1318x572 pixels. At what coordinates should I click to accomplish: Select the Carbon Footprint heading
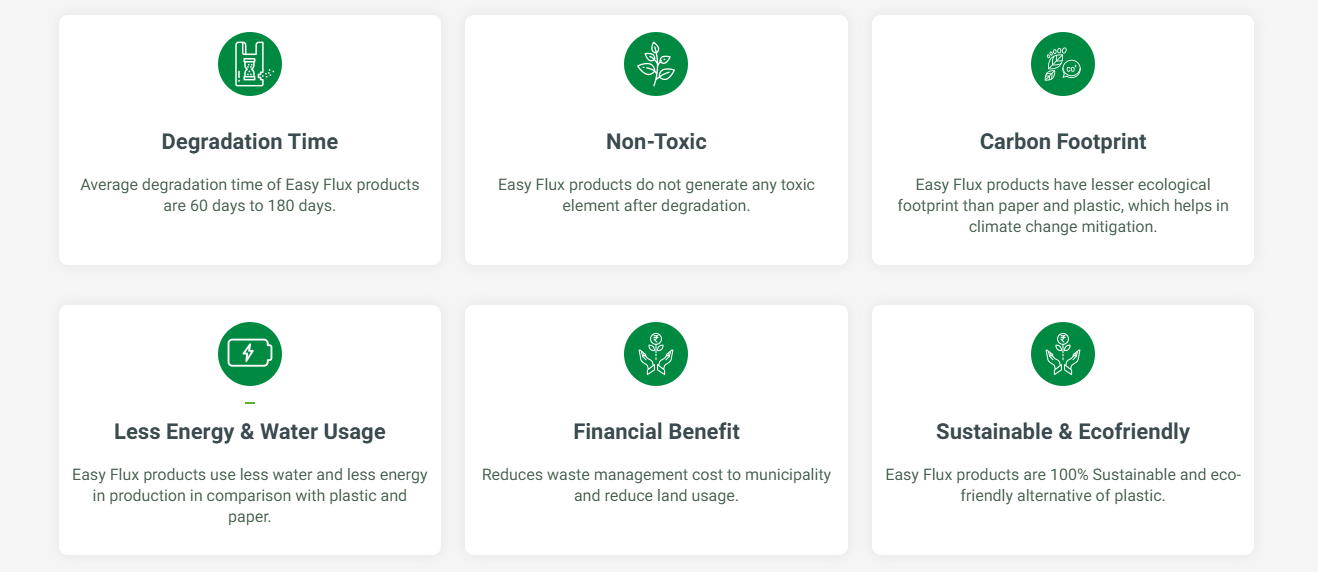click(1063, 142)
